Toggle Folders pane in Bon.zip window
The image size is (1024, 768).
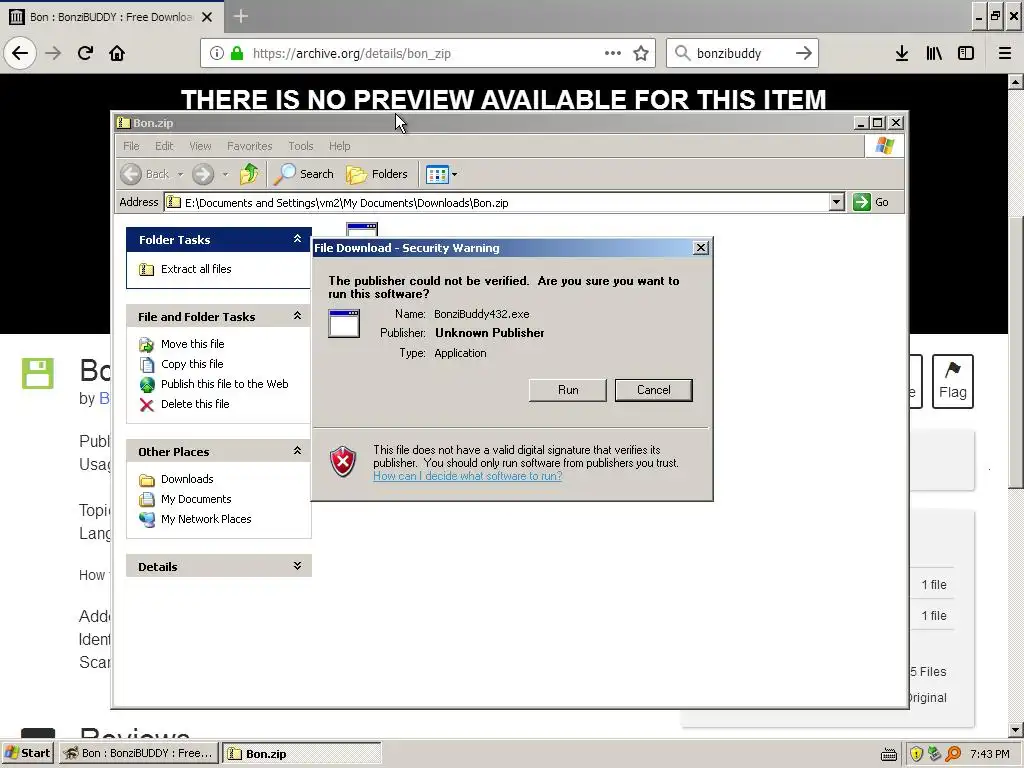point(377,174)
